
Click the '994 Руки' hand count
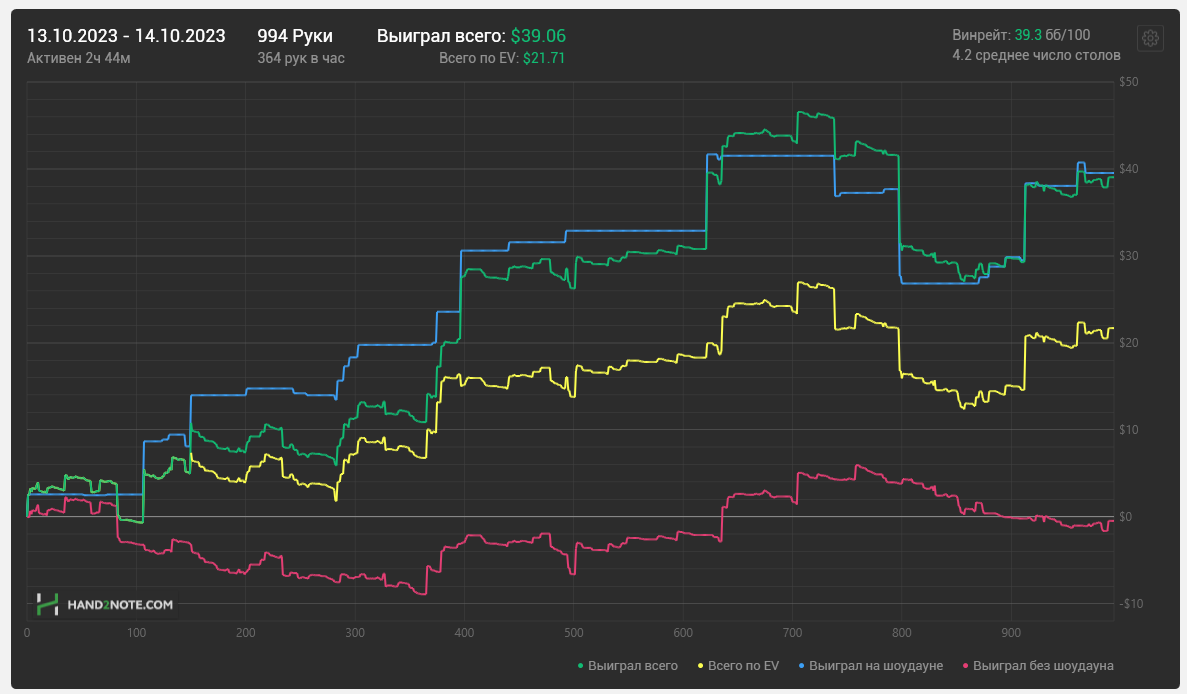[x=295, y=36]
